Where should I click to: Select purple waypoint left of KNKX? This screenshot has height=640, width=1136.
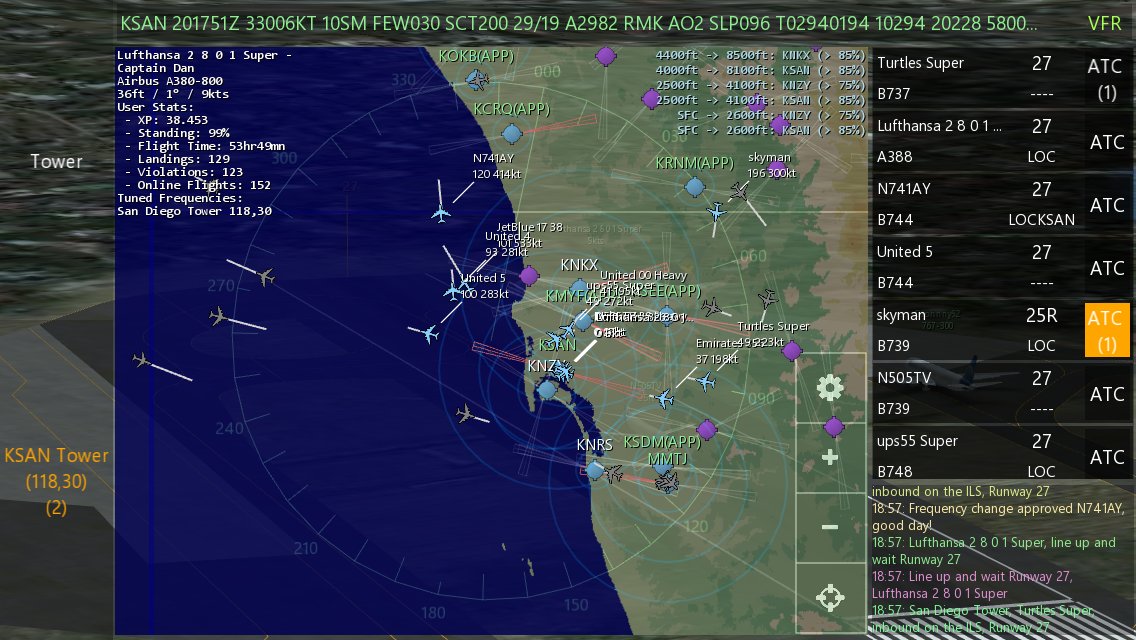[x=530, y=275]
